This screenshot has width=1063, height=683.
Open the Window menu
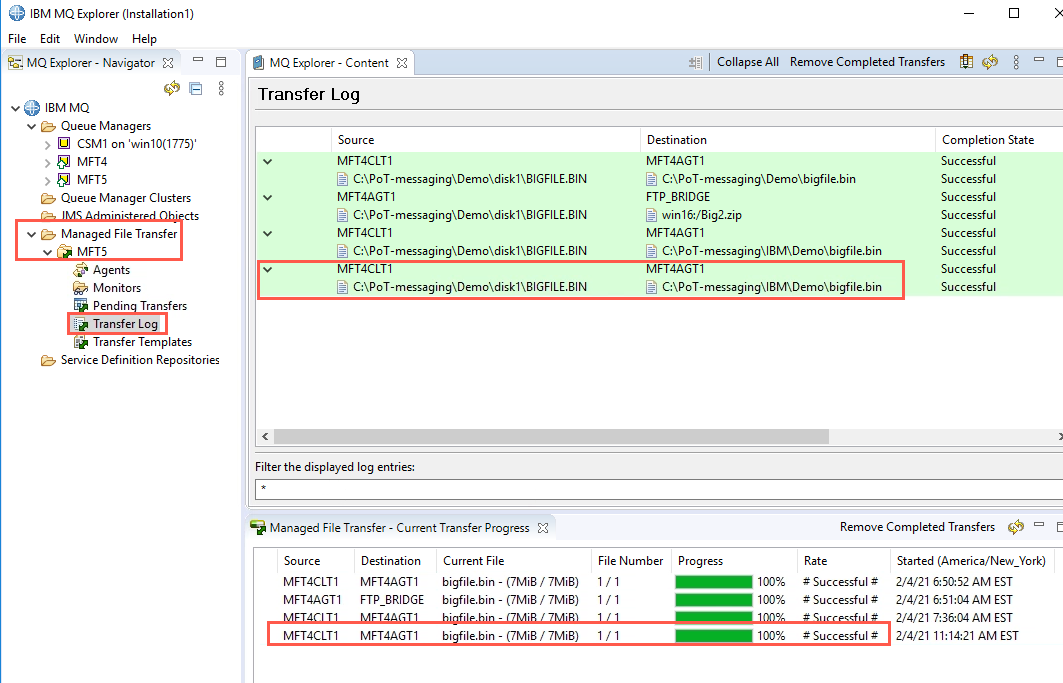pyautogui.click(x=96, y=39)
